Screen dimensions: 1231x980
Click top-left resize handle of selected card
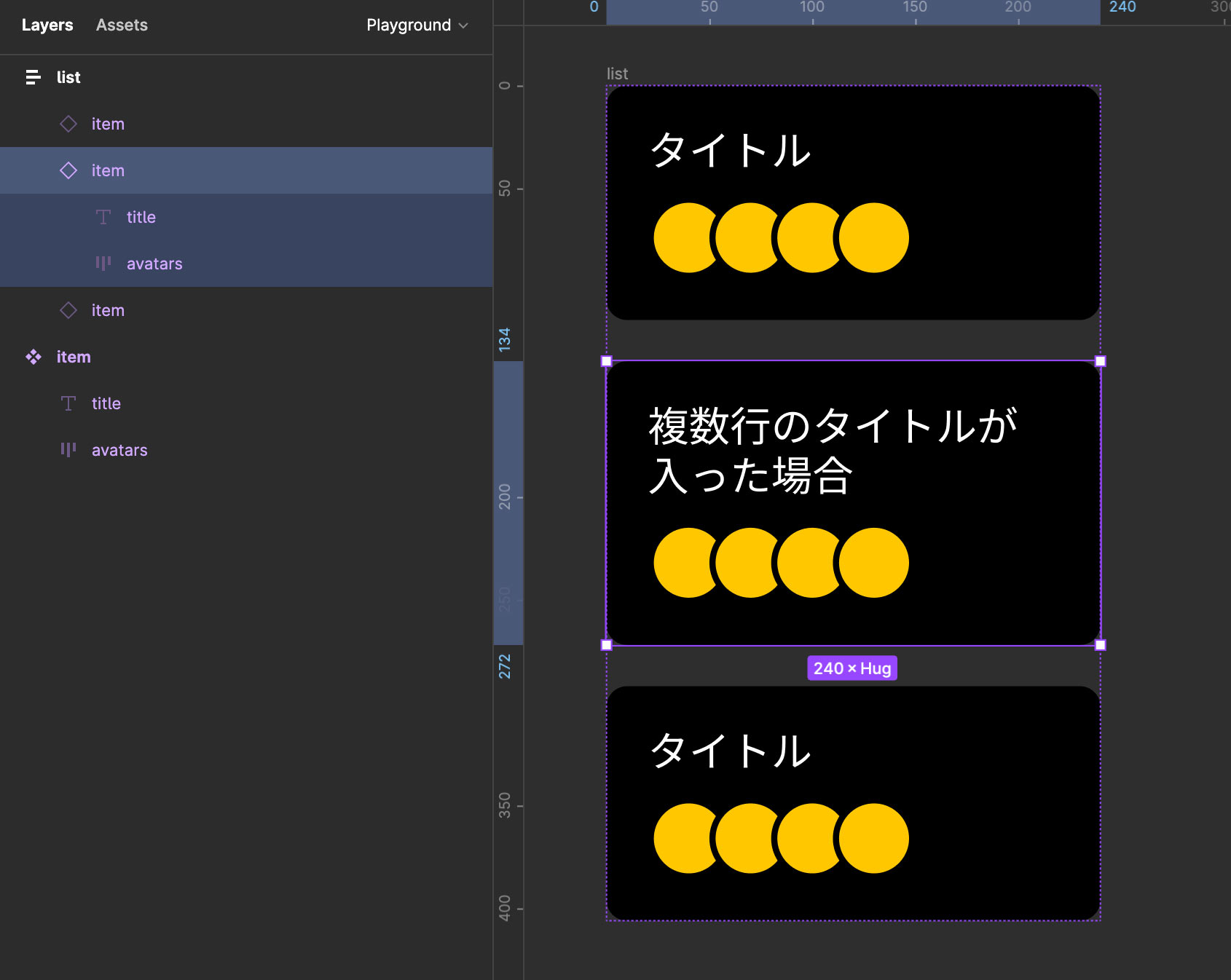606,361
